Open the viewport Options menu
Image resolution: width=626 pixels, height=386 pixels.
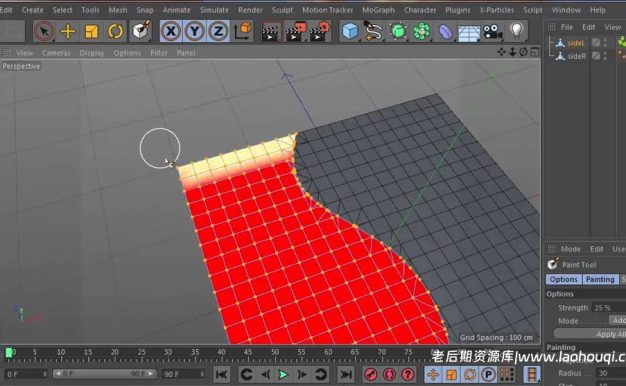pos(127,53)
